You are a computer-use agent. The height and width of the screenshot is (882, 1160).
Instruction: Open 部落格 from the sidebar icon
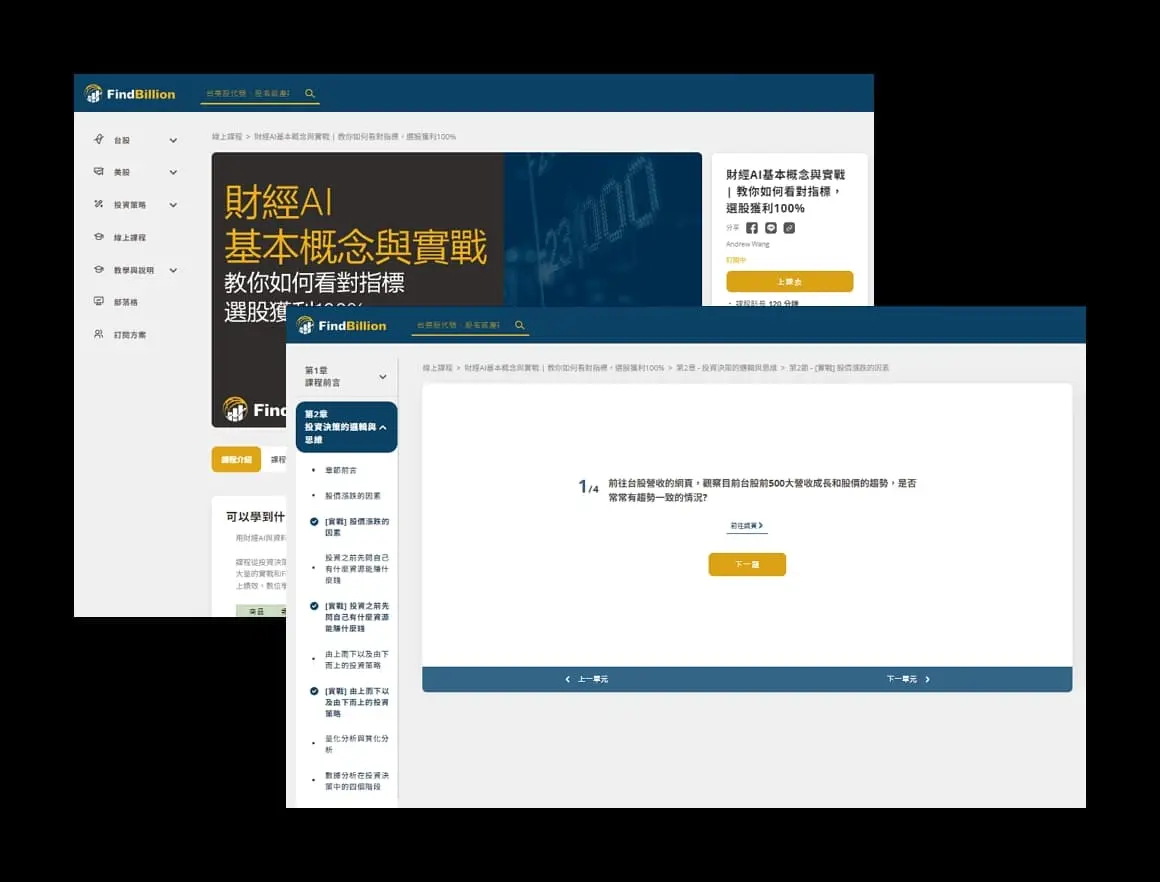100,301
